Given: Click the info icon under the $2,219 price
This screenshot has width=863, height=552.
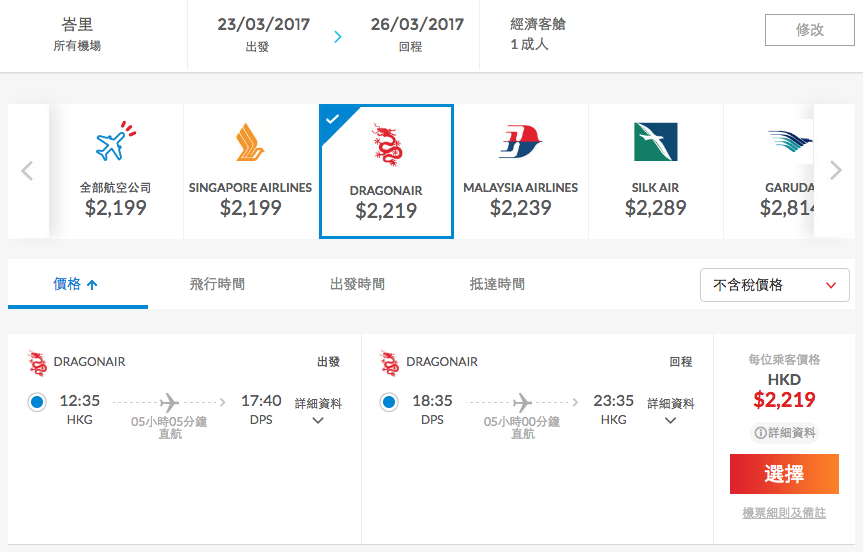Looking at the screenshot, I should pos(760,433).
